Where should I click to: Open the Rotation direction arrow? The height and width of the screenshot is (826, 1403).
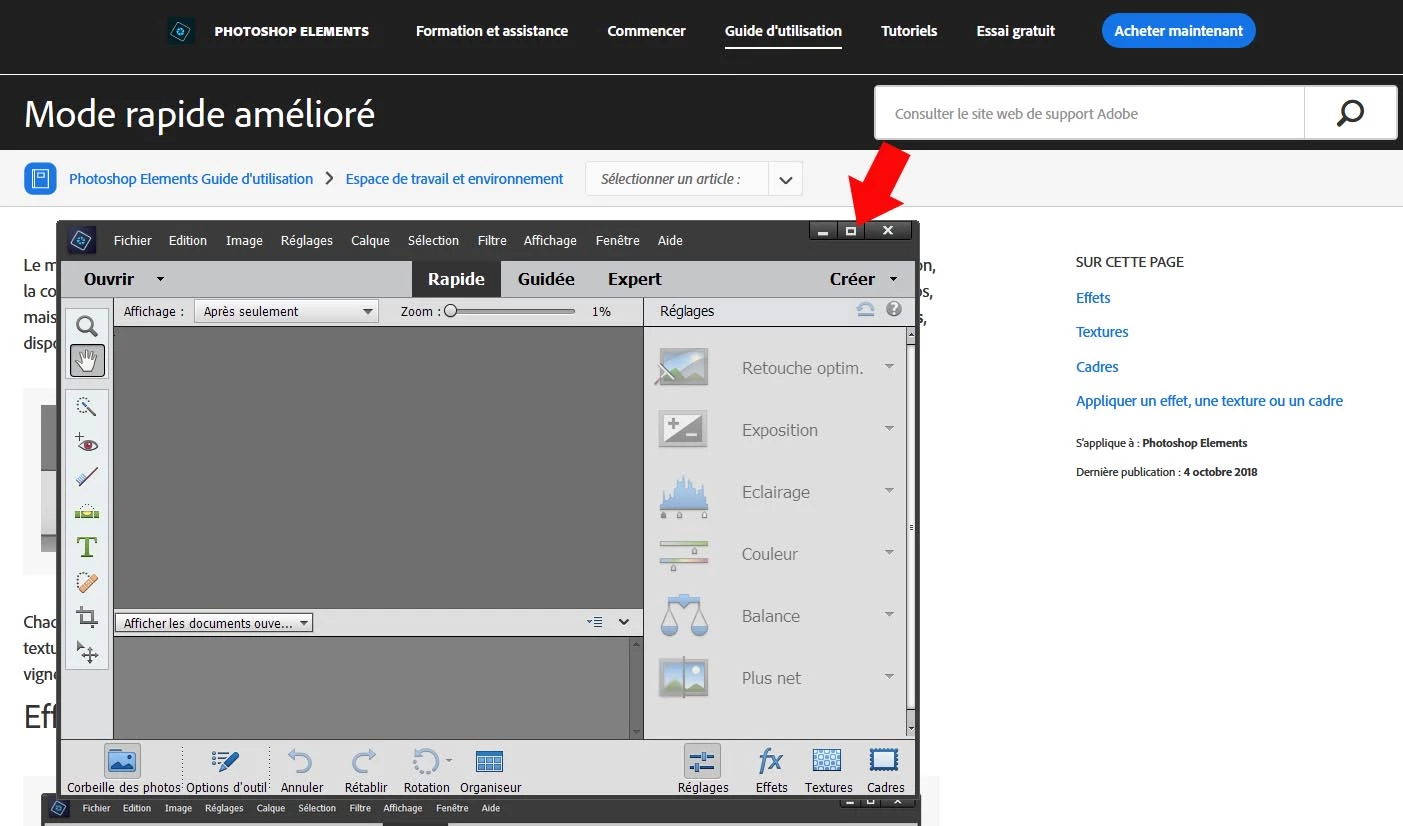(x=449, y=760)
